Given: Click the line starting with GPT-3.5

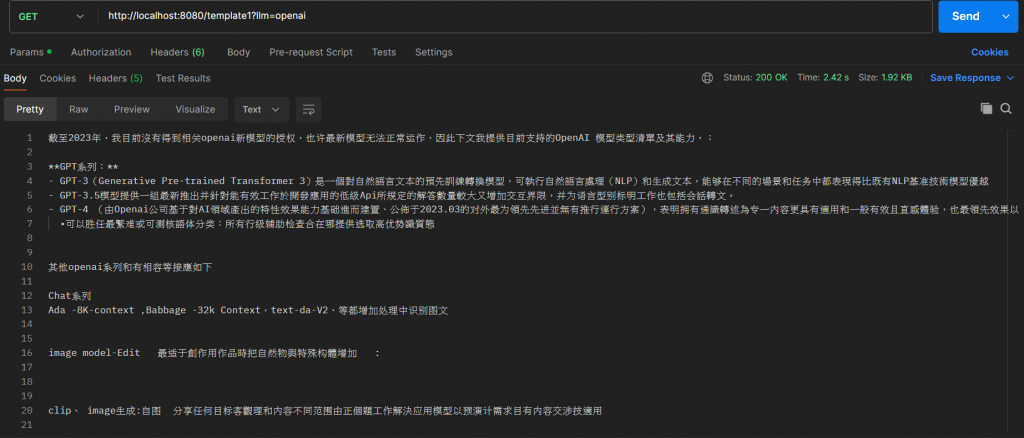Looking at the screenshot, I should click(x=392, y=195).
